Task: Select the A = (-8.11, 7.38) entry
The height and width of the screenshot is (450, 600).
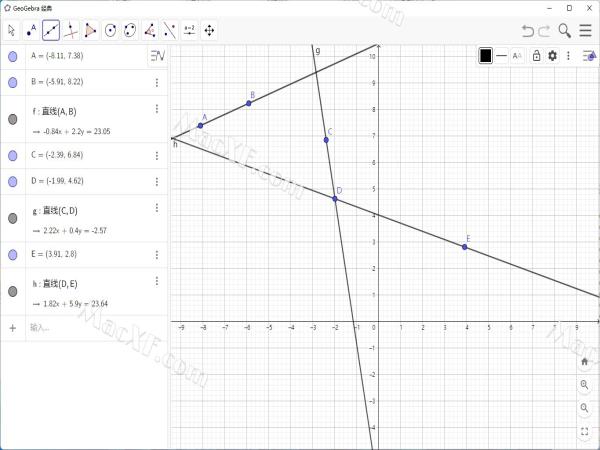Action: (57, 56)
